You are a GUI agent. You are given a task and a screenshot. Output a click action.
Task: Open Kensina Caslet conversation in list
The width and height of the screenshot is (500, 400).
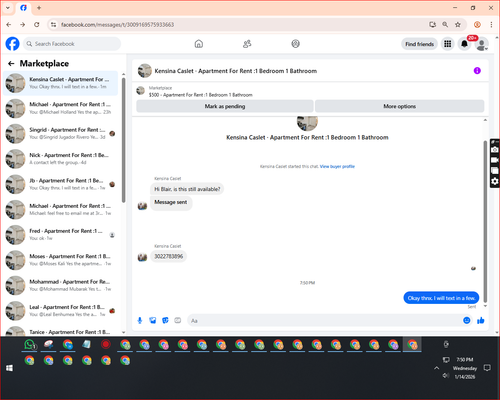coord(60,83)
